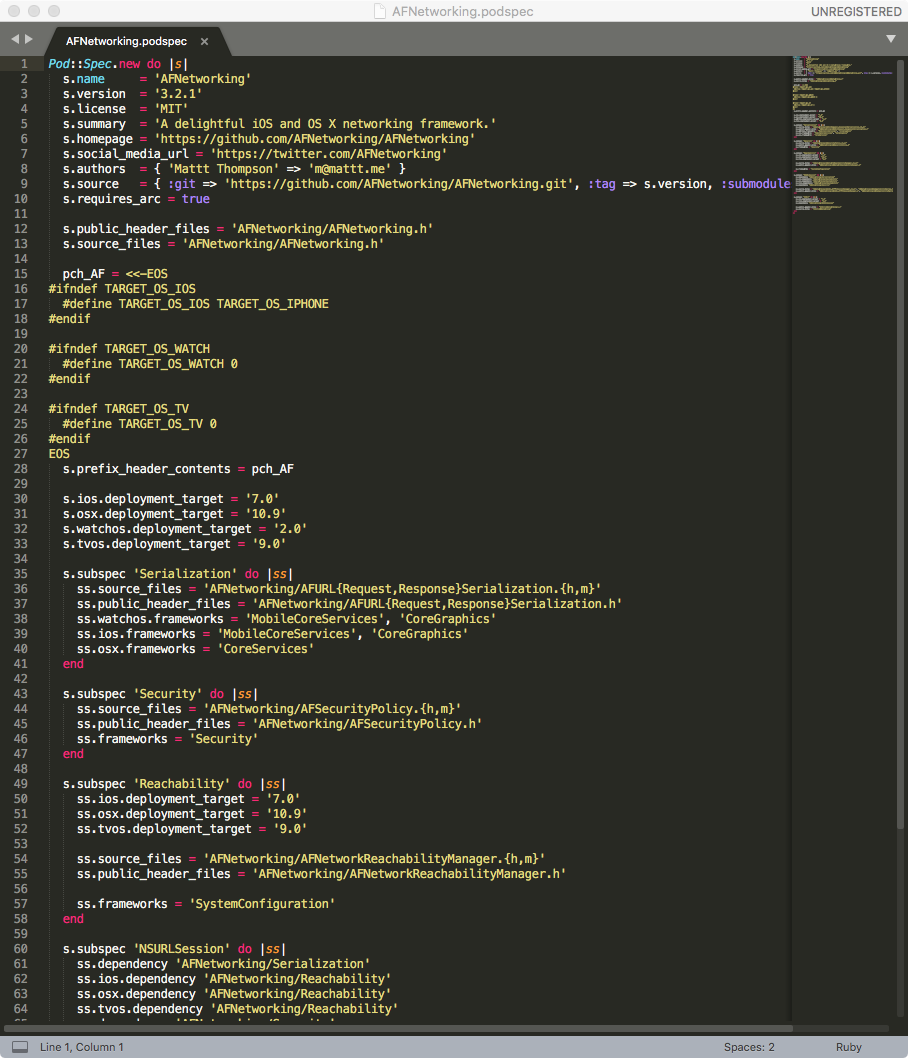Go forward with the right tab arrow
This screenshot has width=908, height=1058.
coord(28,39)
